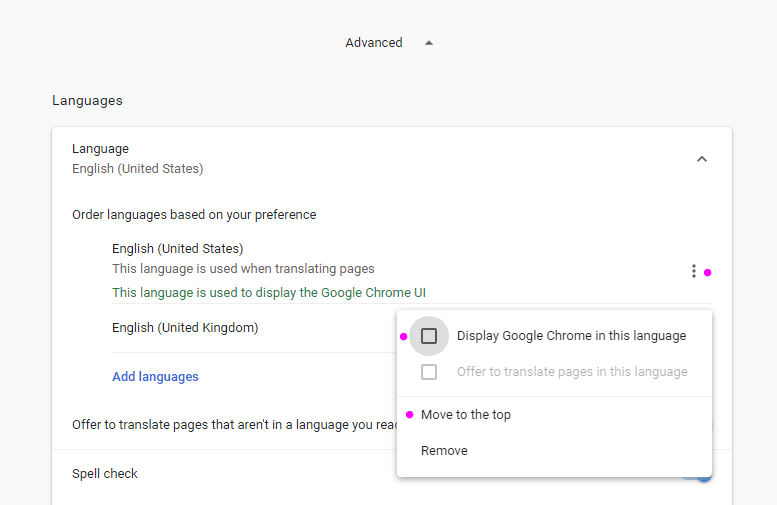Check Display Google Chrome in this language box
Viewport: 777px width, 505px height.
429,336
